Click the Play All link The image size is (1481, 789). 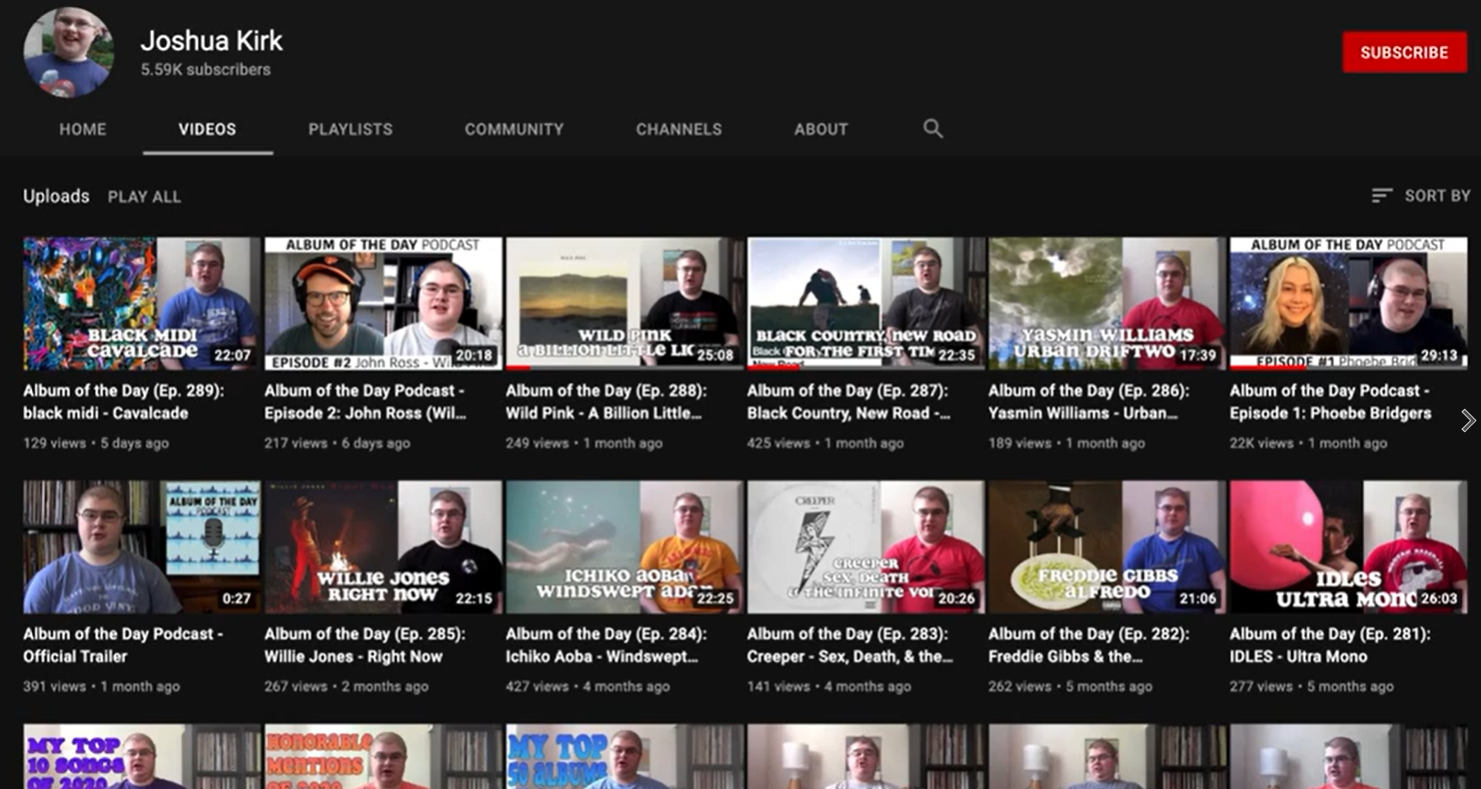tap(144, 197)
